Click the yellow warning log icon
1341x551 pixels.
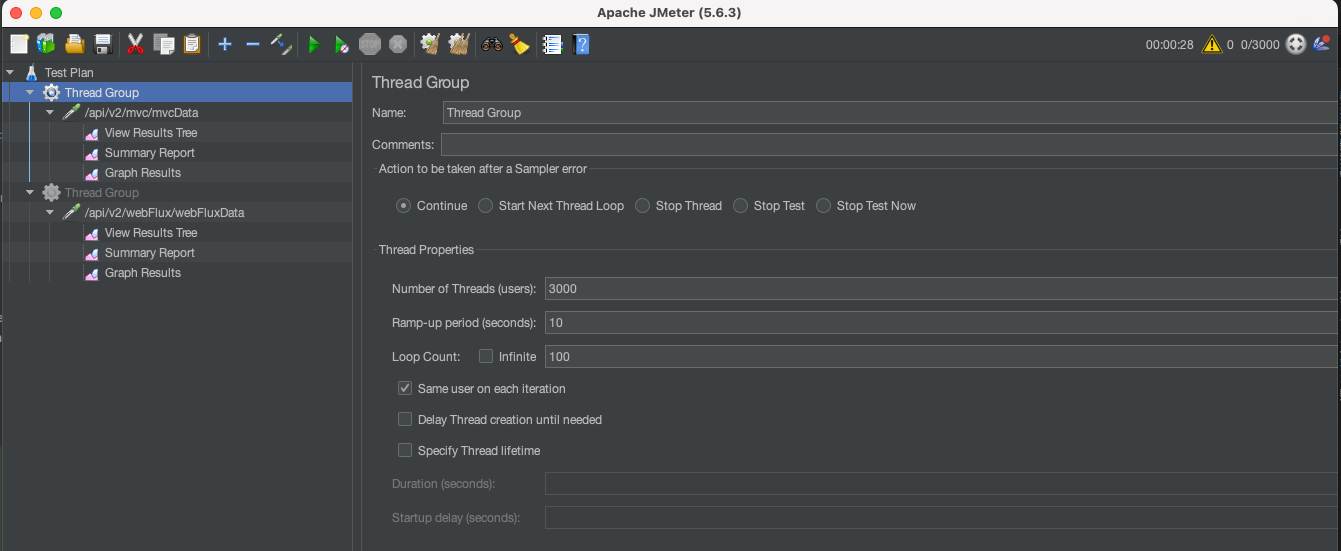click(x=1212, y=44)
